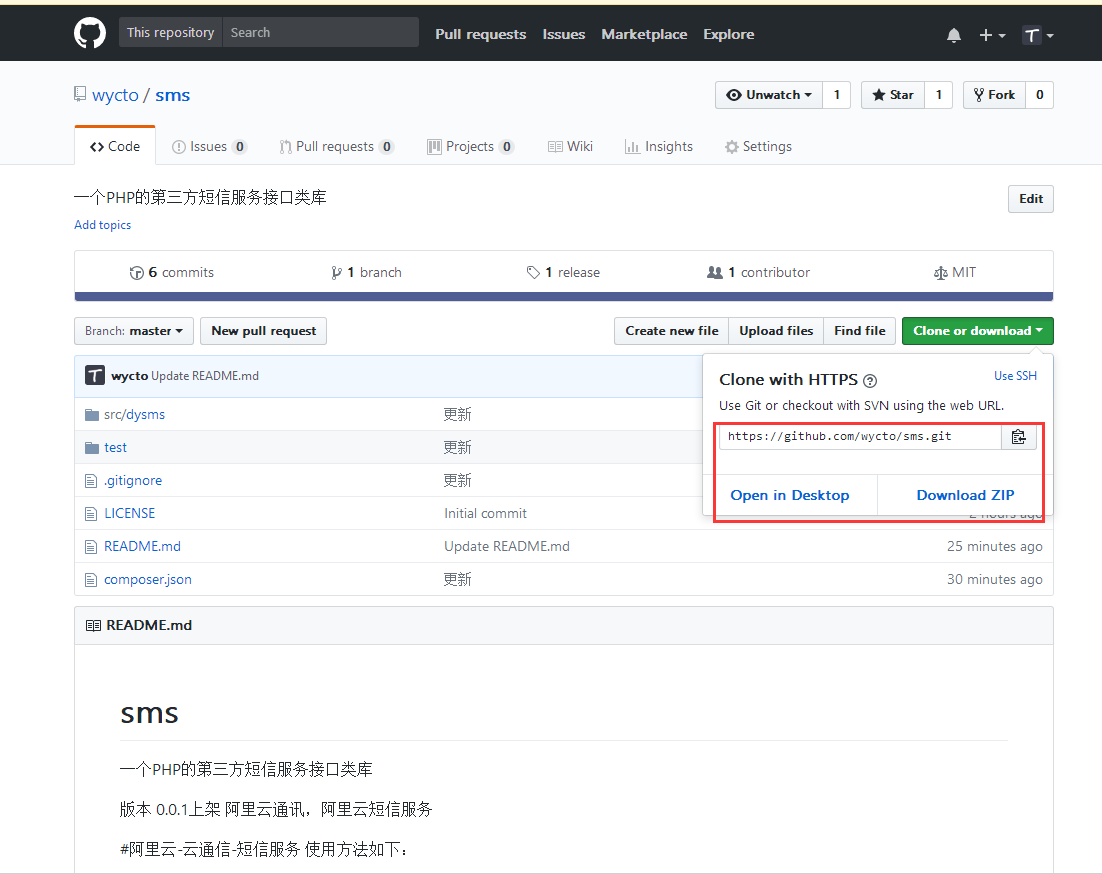
Task: Switch to the Issues tab
Action: 209,146
